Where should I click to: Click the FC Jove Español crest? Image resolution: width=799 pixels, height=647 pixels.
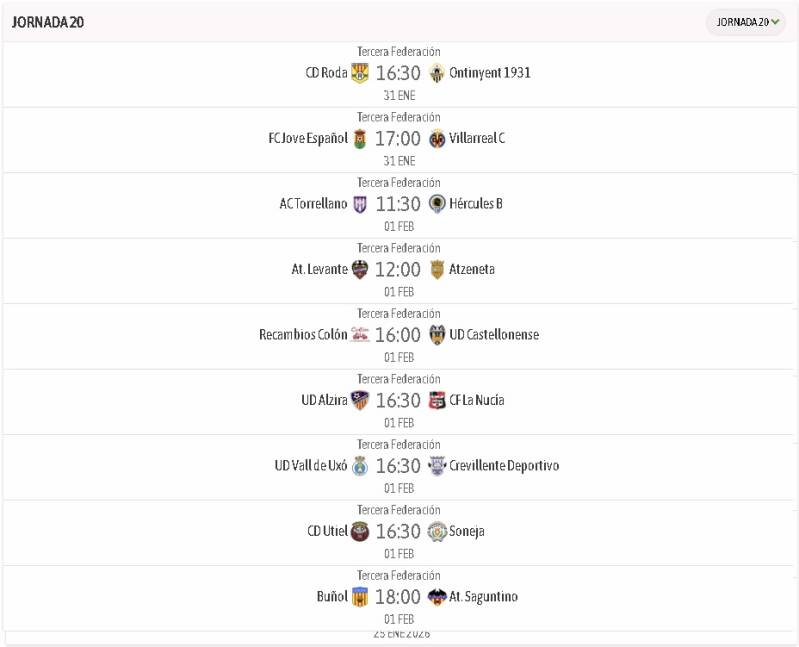point(360,138)
